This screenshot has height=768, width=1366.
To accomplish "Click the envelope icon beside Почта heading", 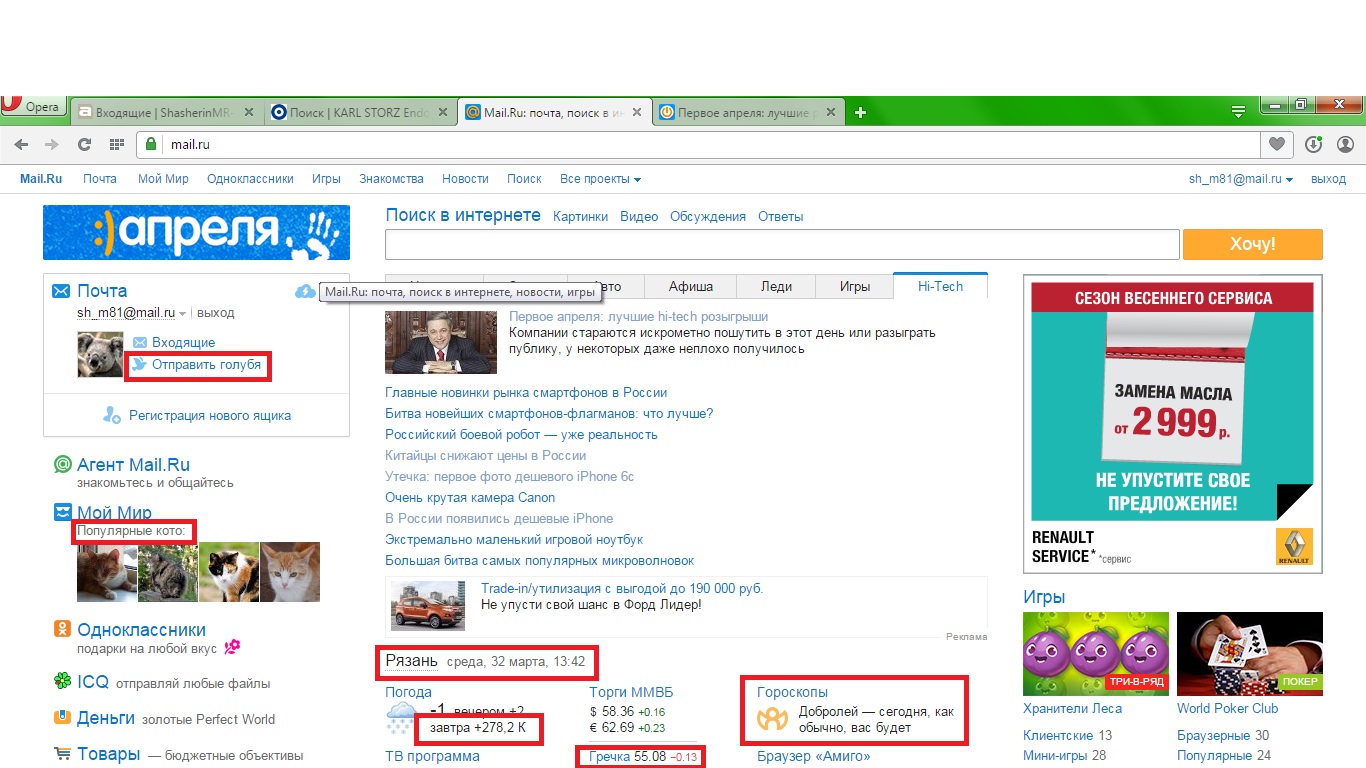I will (61, 291).
